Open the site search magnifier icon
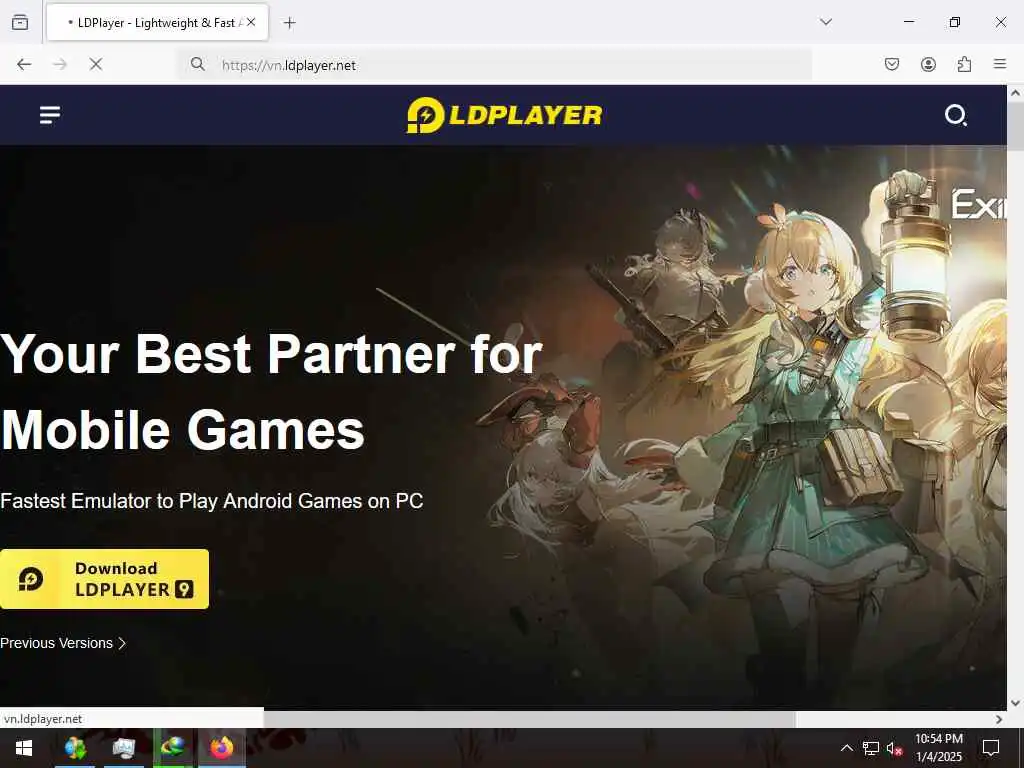1024x768 pixels. pyautogui.click(x=956, y=115)
